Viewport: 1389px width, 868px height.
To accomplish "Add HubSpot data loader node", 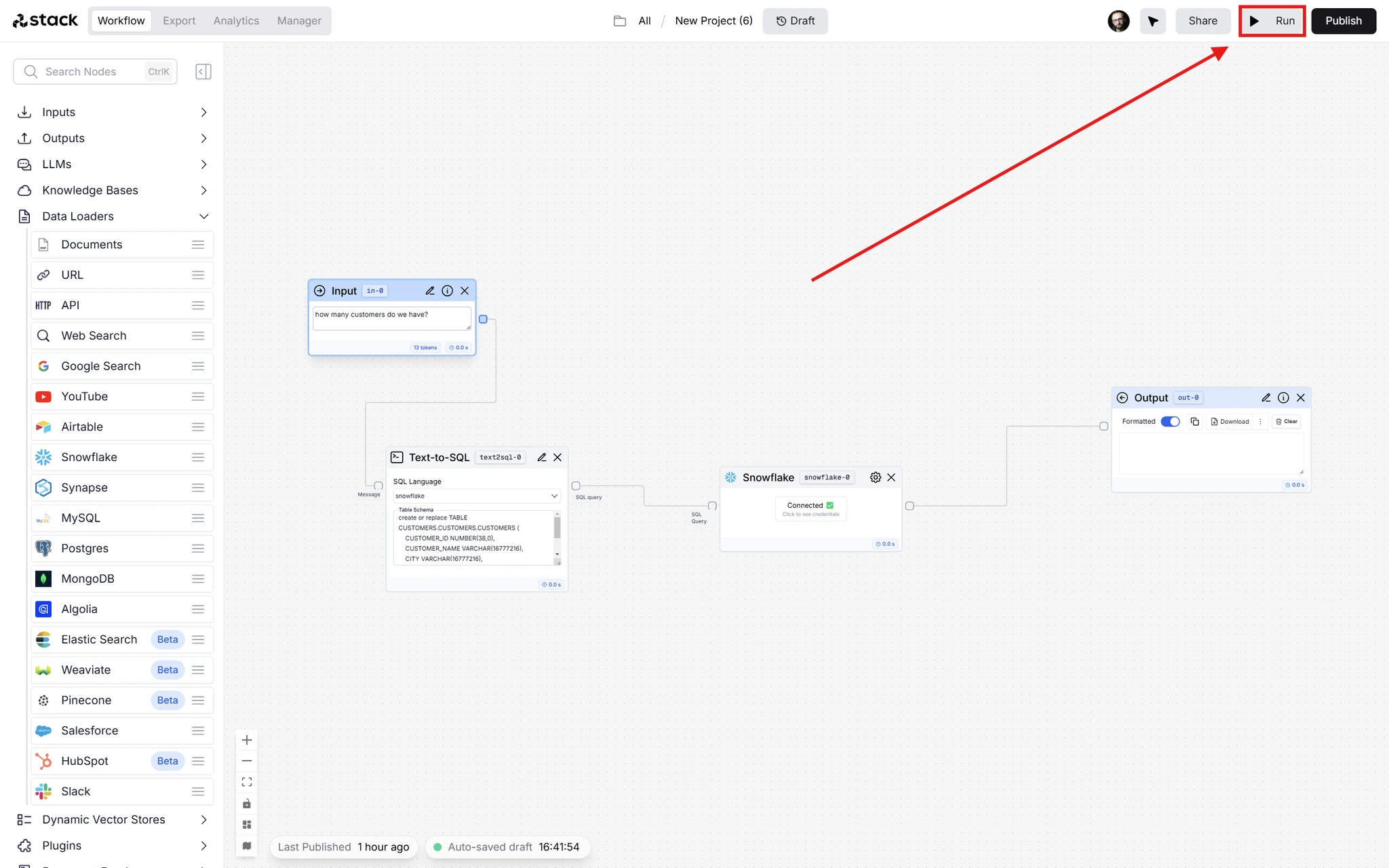I will (122, 761).
